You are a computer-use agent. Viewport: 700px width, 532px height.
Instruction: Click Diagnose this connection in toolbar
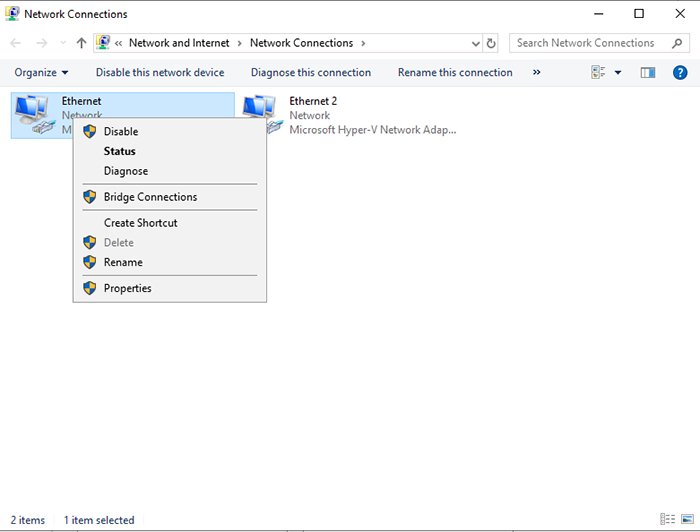pyautogui.click(x=311, y=73)
